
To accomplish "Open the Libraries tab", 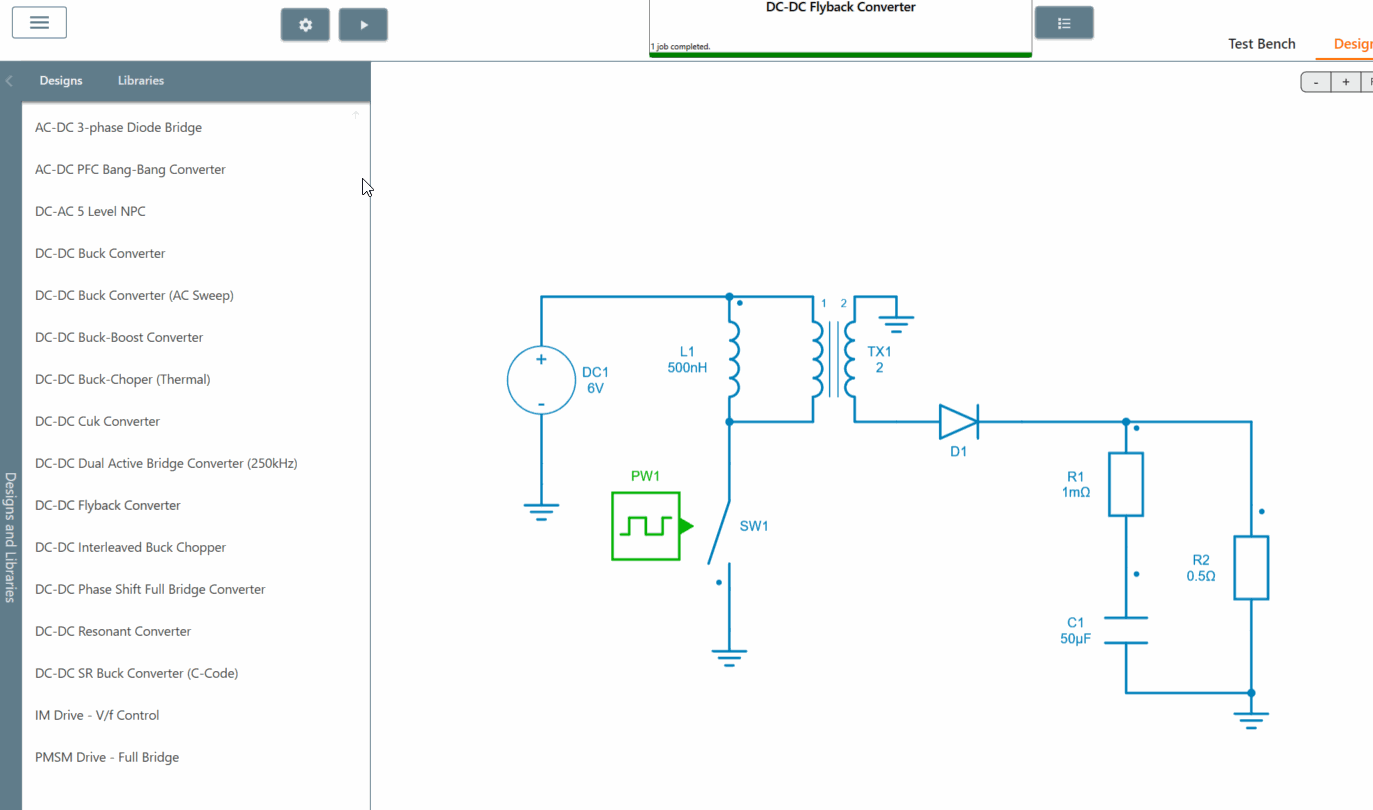I will tap(141, 81).
